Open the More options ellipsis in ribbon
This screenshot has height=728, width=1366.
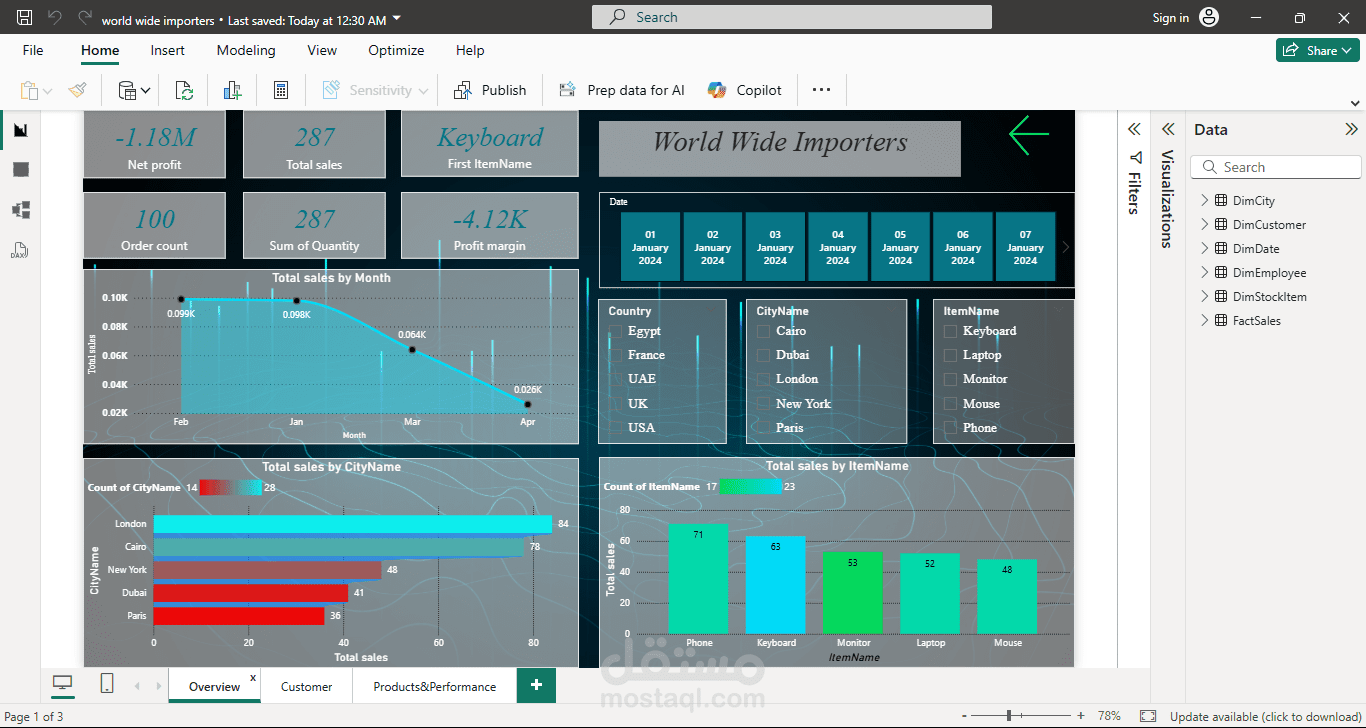tap(821, 90)
